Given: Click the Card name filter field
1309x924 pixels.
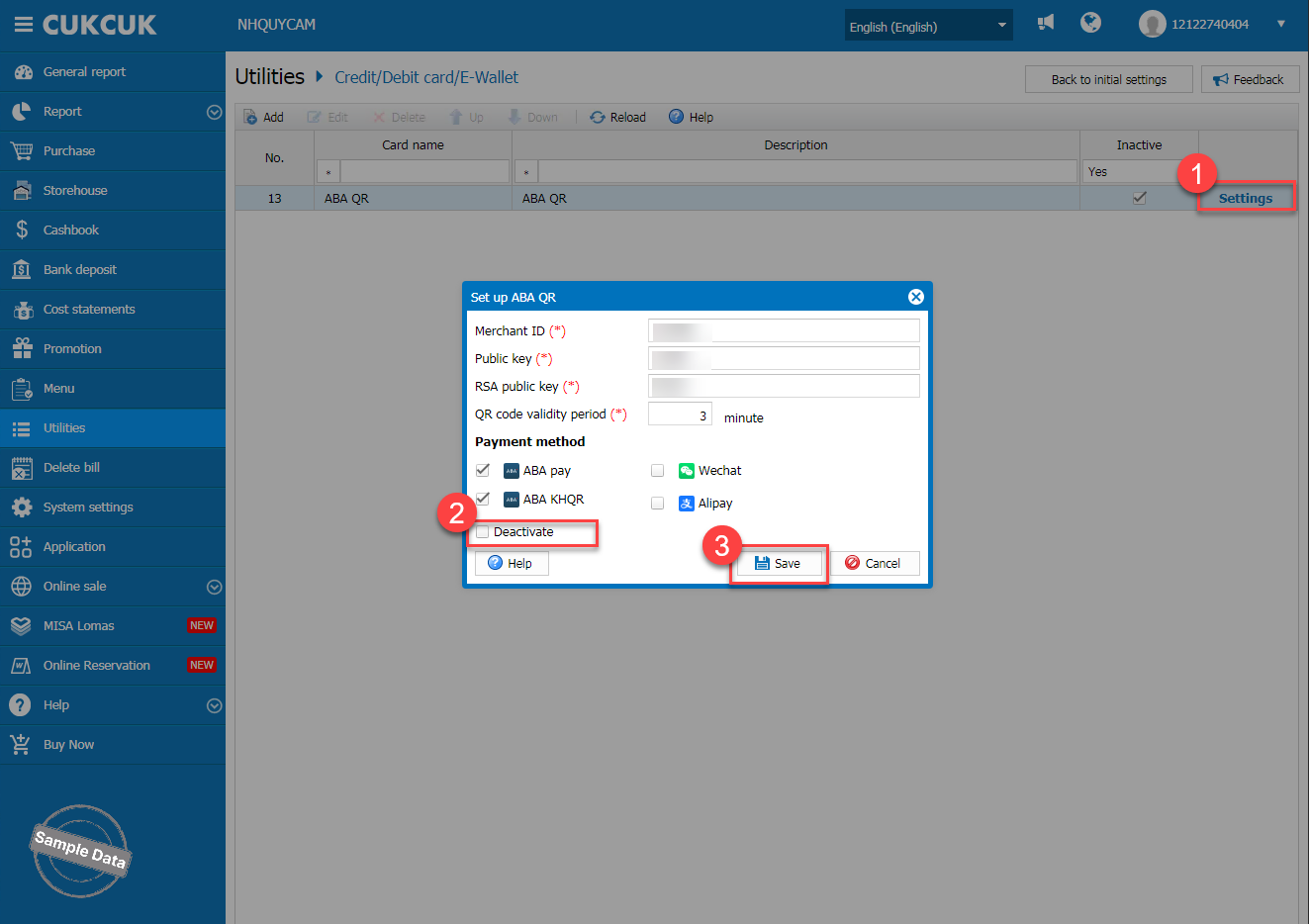Looking at the screenshot, I should click(424, 172).
